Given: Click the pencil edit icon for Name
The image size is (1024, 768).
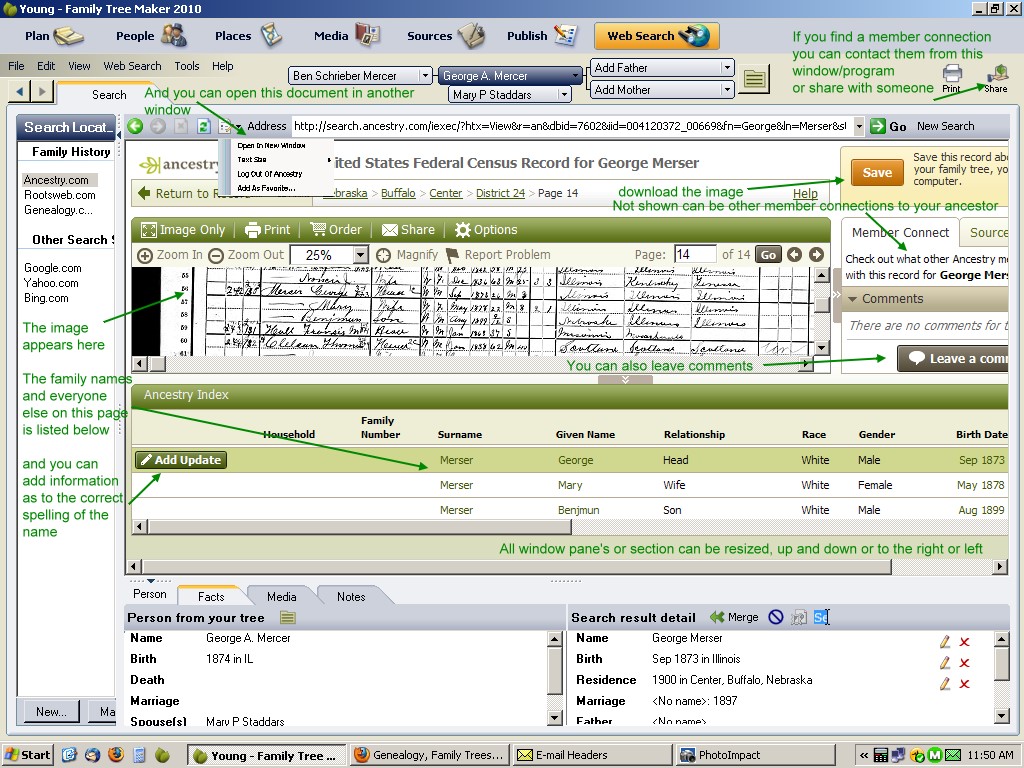Looking at the screenshot, I should [945, 642].
